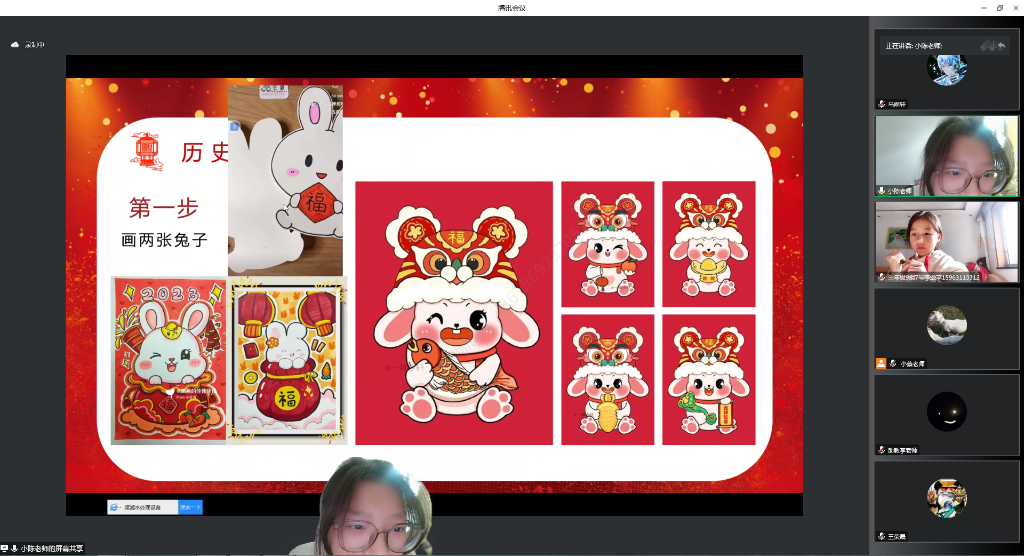The image size is (1024, 556).
Task: Click the blue search button in the popup bar
Action: point(190,507)
